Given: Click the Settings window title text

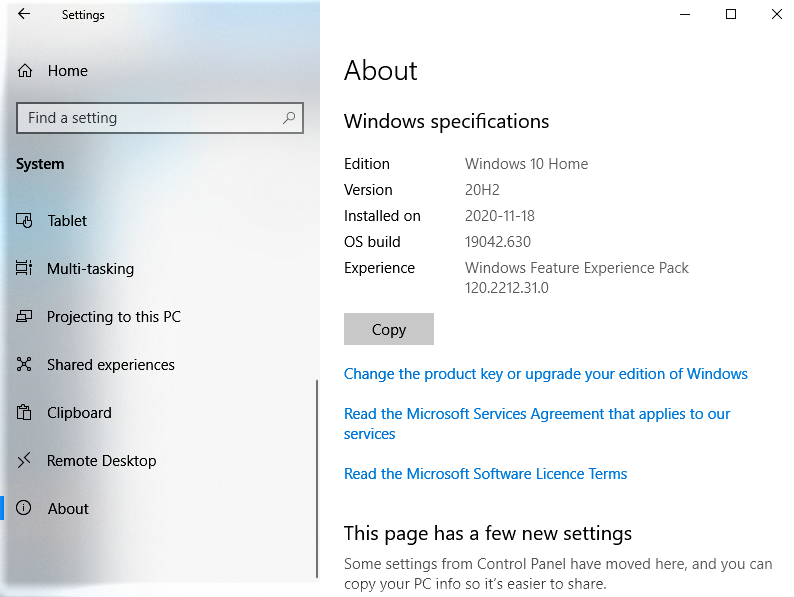Looking at the screenshot, I should coord(83,15).
